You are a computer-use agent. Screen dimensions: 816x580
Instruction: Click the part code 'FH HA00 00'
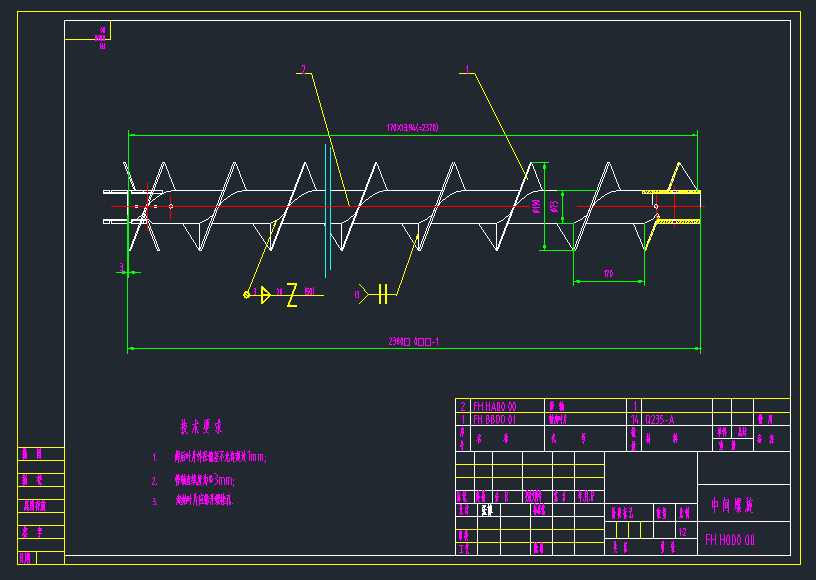tap(495, 406)
